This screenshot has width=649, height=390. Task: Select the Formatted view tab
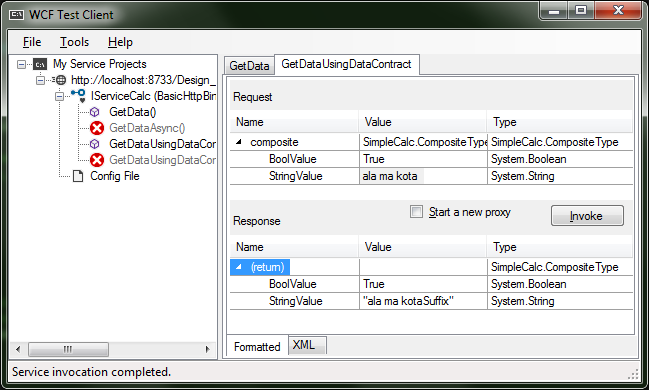click(x=257, y=346)
